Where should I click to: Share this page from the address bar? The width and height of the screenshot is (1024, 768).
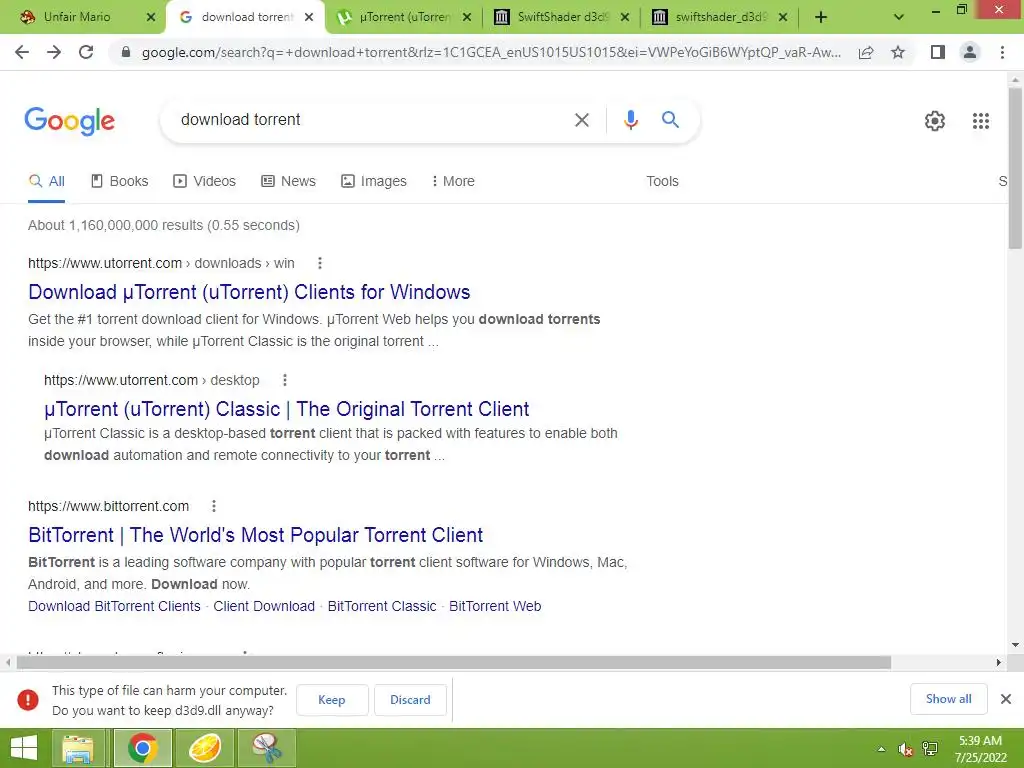point(866,52)
